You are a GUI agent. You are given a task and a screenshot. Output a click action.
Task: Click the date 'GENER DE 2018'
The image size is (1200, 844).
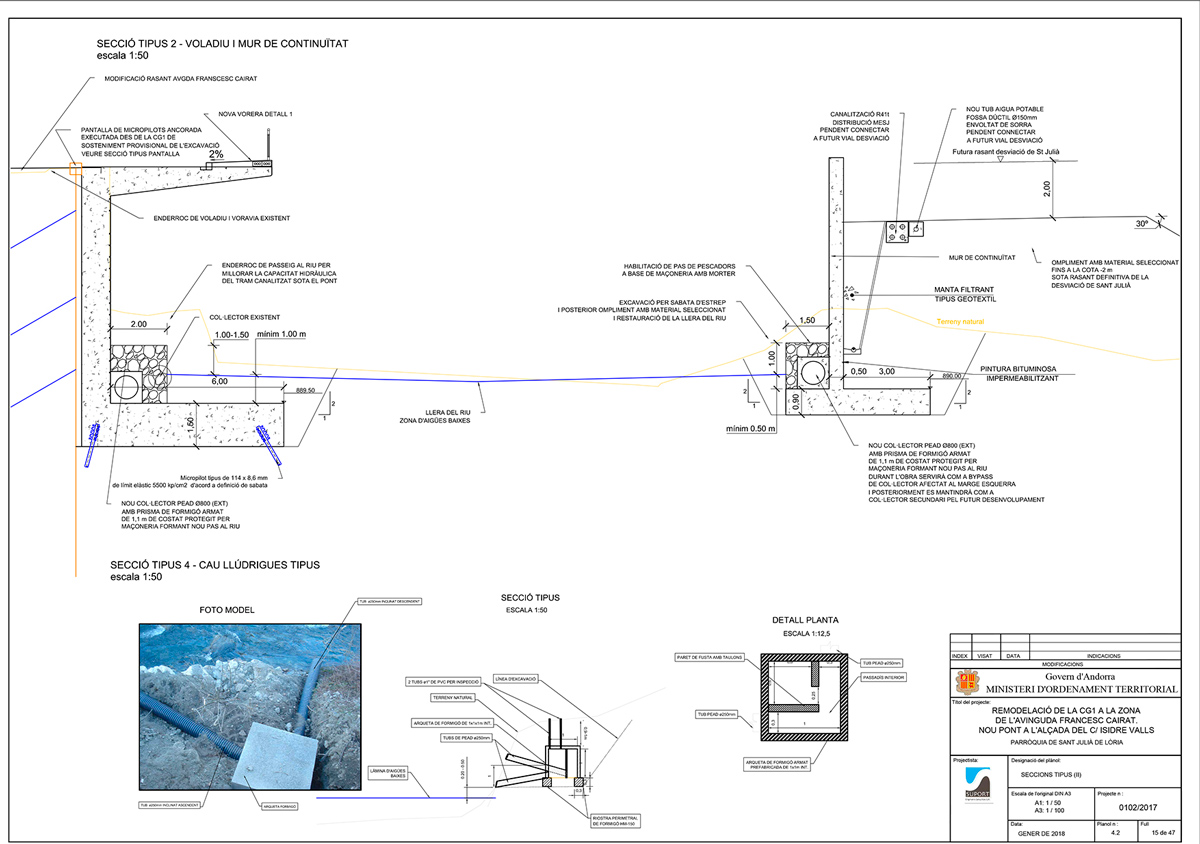pos(1040,832)
